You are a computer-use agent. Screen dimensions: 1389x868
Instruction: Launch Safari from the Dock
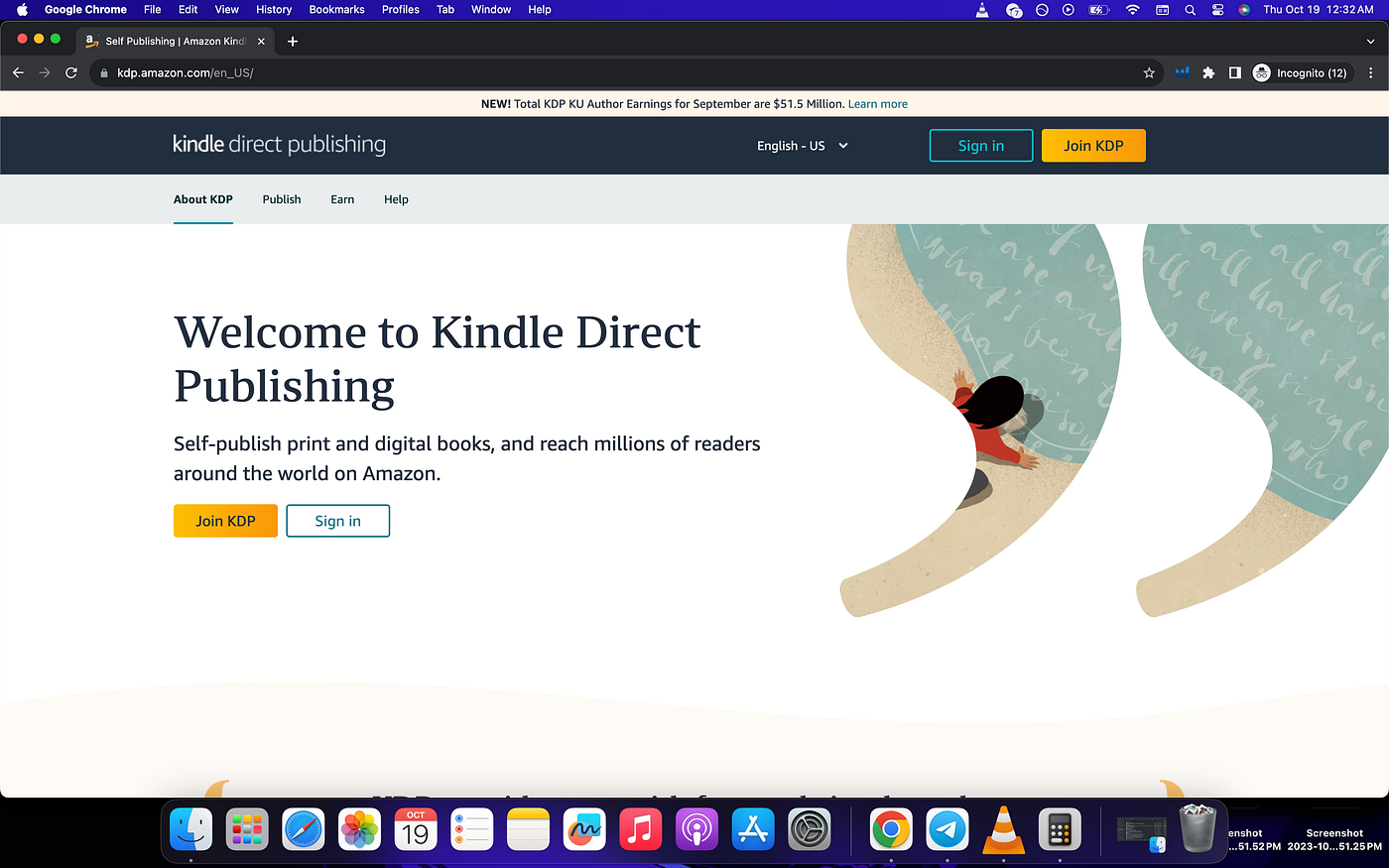point(304,829)
